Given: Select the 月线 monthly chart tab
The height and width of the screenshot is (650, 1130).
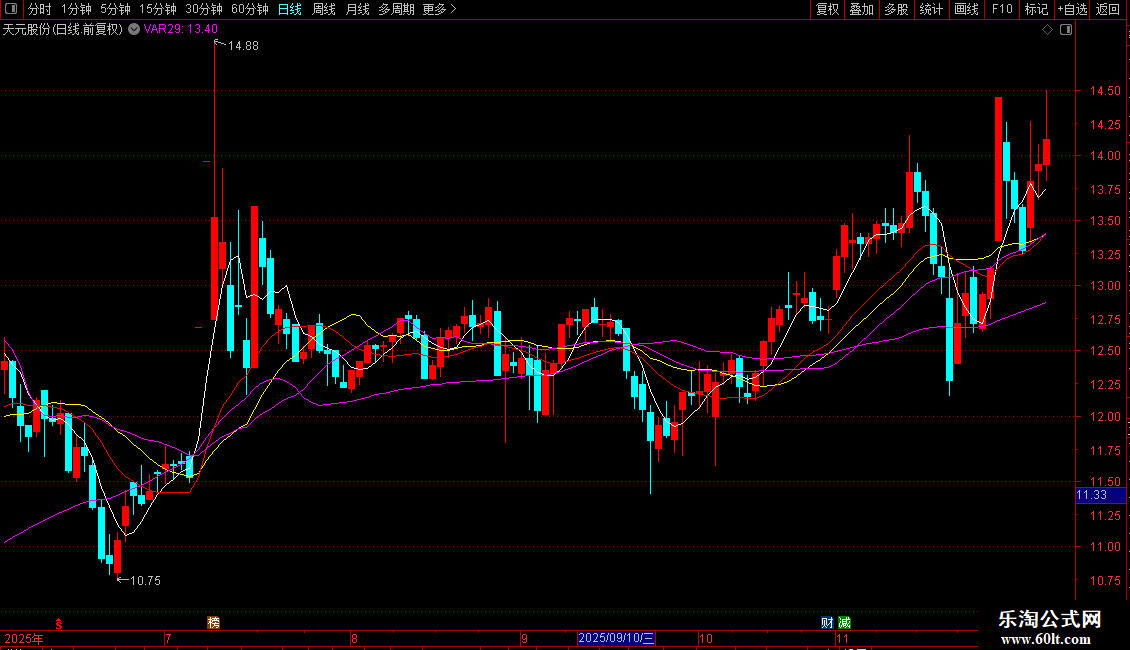Looking at the screenshot, I should tap(357, 9).
